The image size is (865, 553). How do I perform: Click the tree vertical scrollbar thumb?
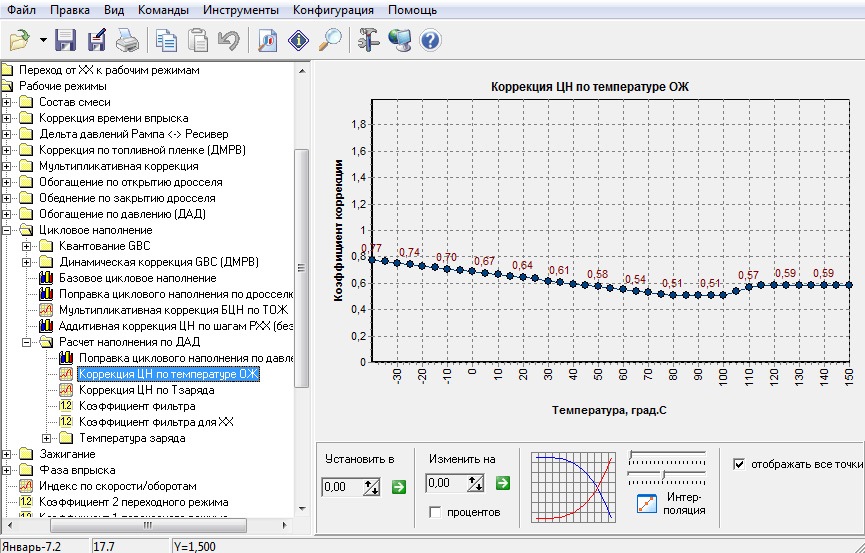click(x=301, y=268)
